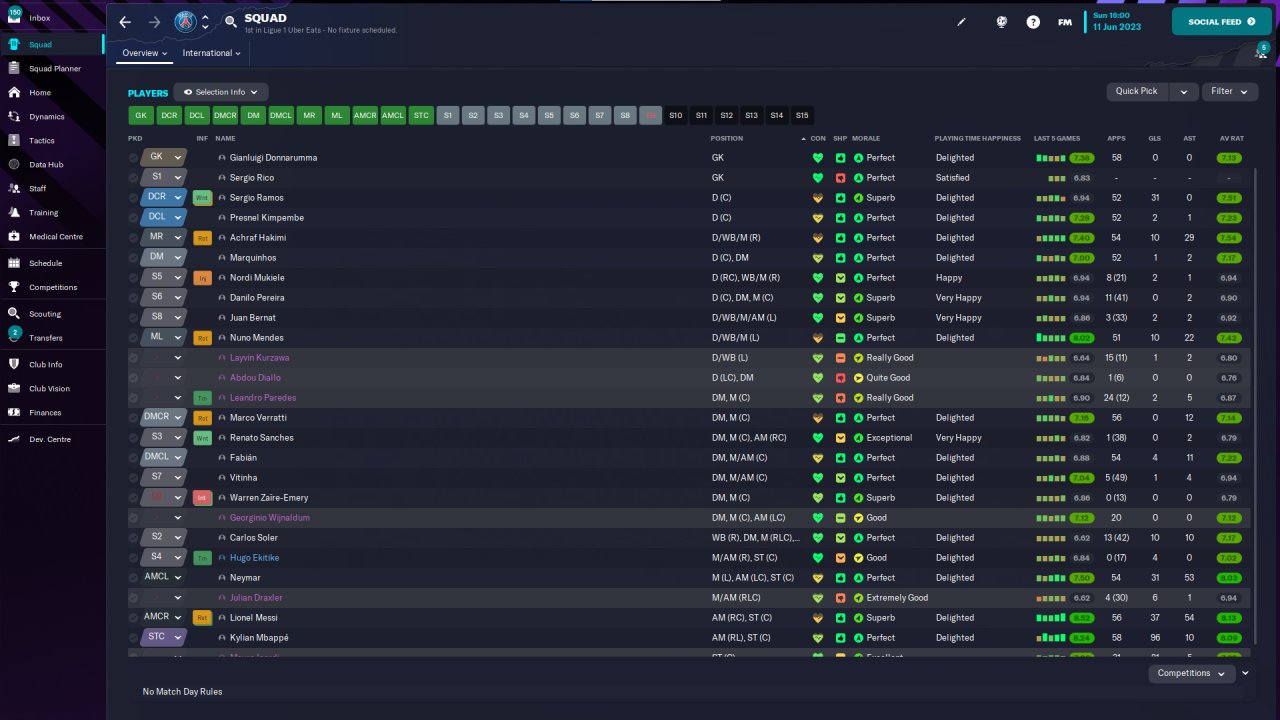Open the Training section
This screenshot has height=720, width=1280.
[x=43, y=213]
